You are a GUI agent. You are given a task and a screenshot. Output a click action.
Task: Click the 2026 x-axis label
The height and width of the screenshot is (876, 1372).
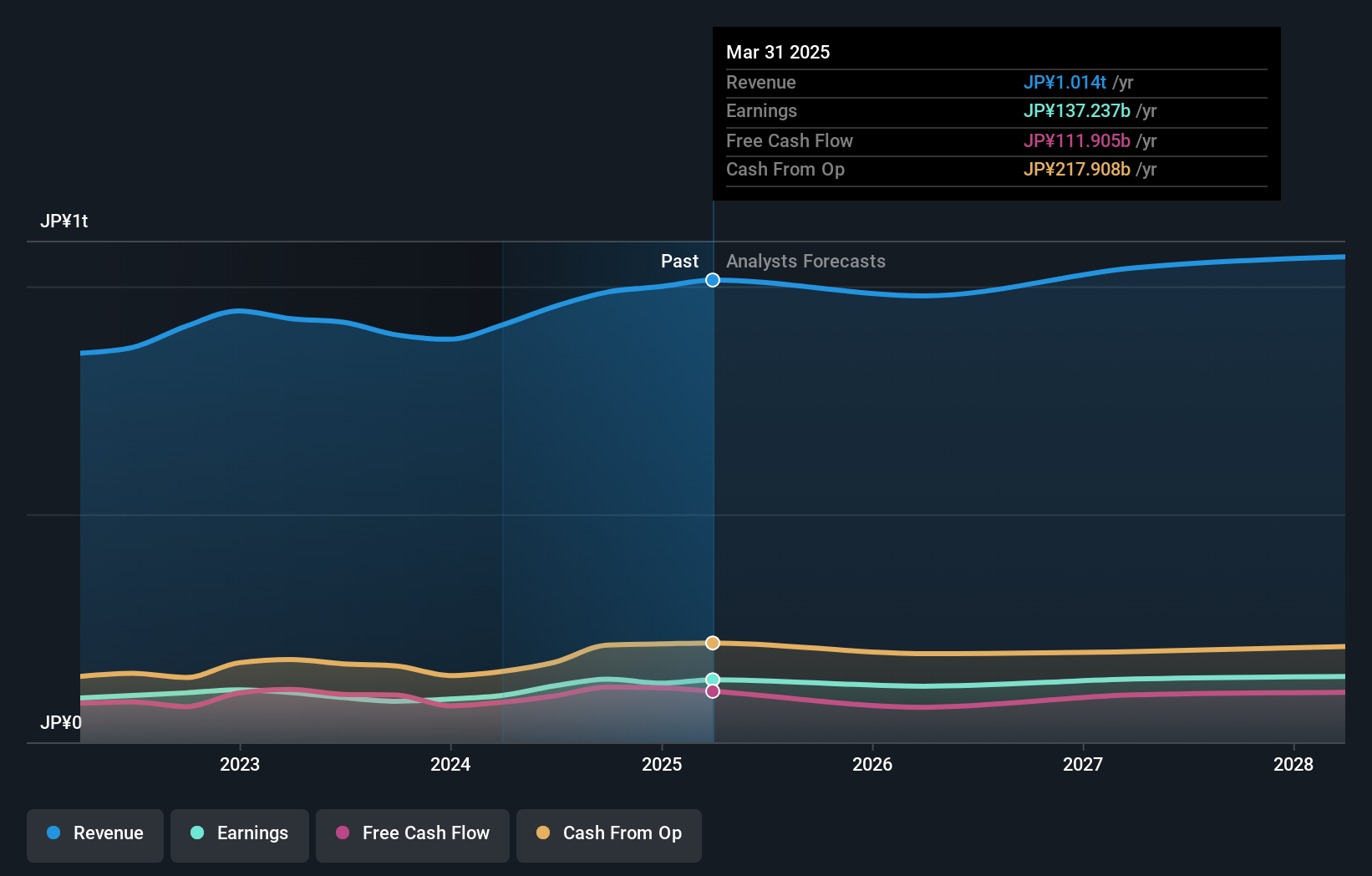(872, 764)
